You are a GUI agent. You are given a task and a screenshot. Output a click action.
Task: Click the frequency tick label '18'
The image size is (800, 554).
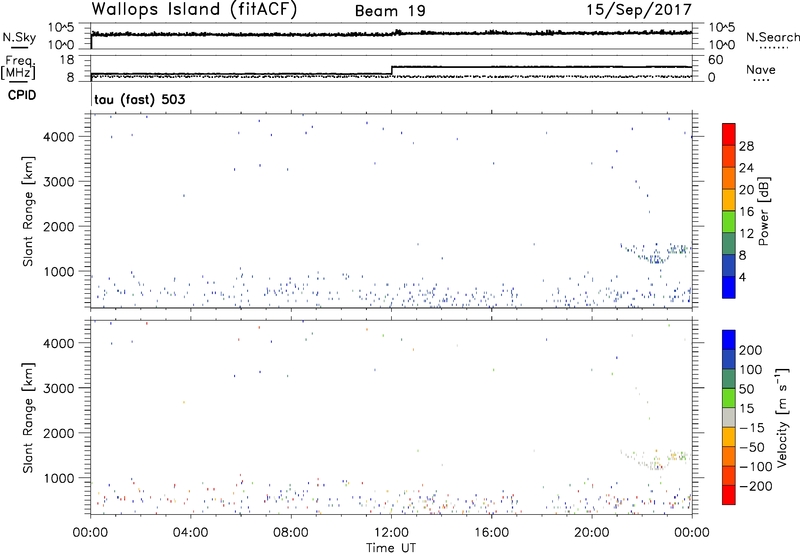point(66,60)
